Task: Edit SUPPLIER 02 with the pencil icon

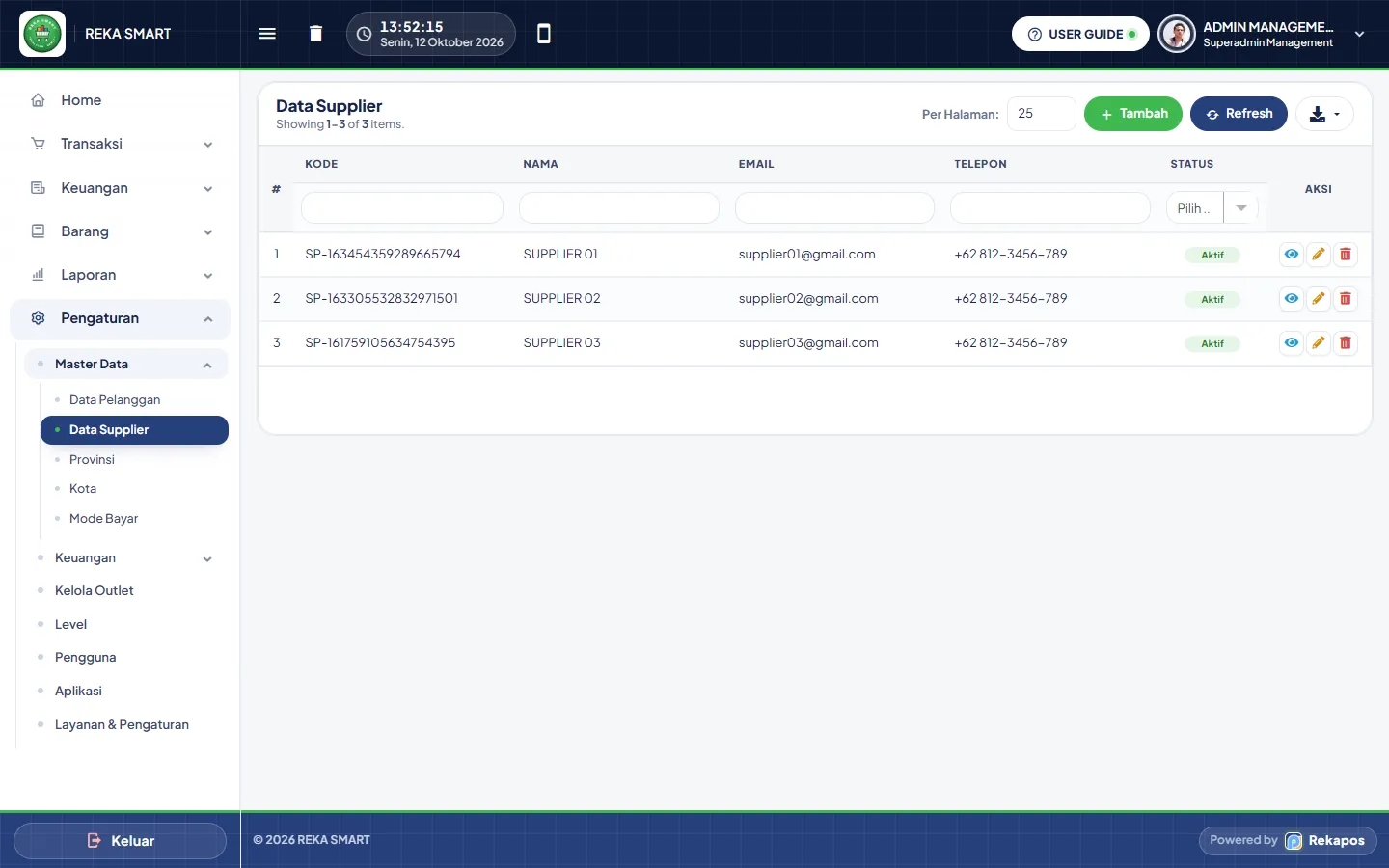Action: click(1318, 299)
